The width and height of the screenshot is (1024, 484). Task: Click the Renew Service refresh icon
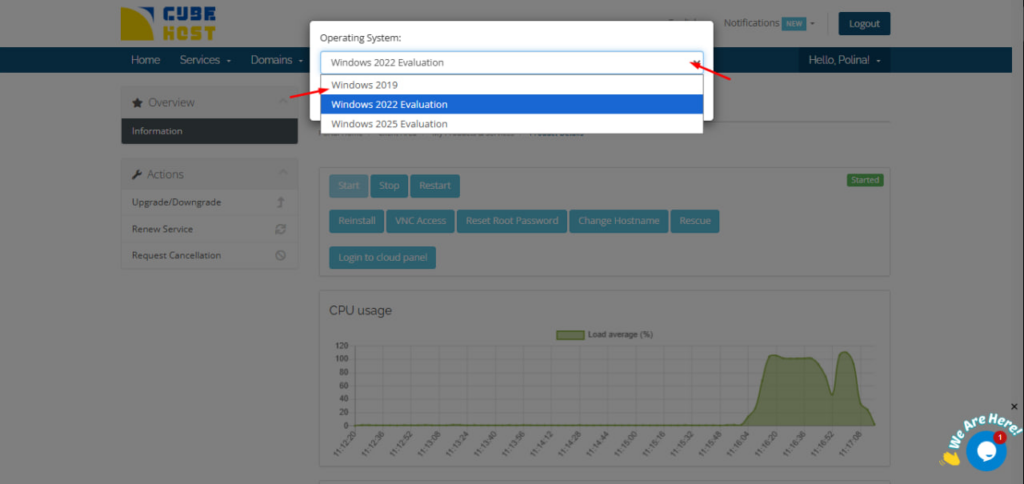click(281, 229)
